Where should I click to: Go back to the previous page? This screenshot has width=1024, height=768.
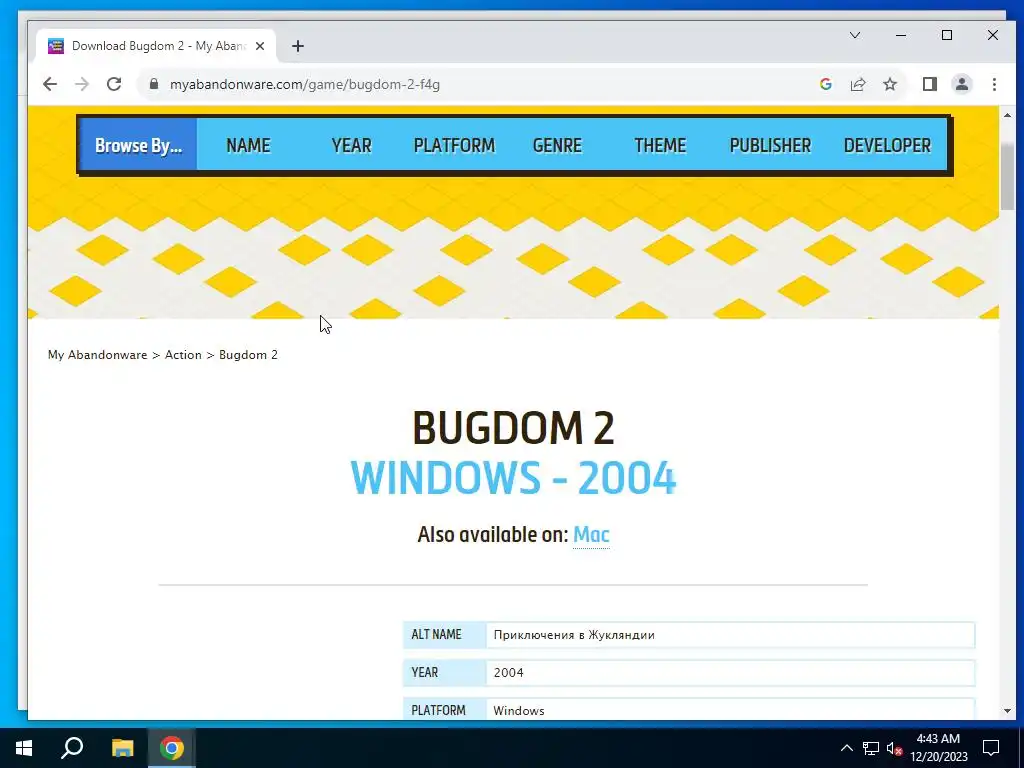50,84
